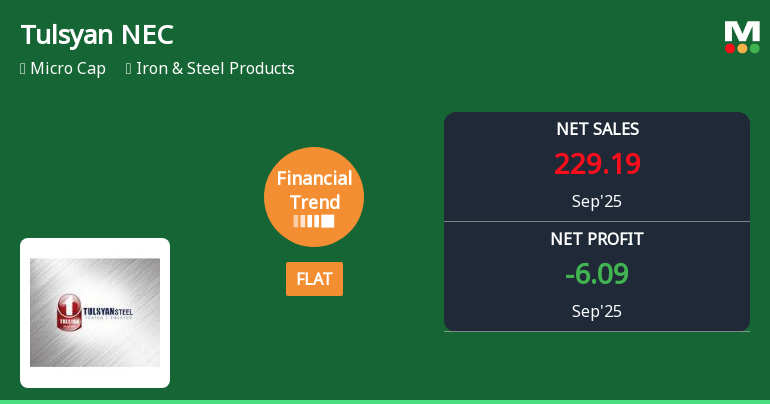Open the Tulsyan Steel logo thumbnail
The width and height of the screenshot is (770, 404).
tap(95, 312)
